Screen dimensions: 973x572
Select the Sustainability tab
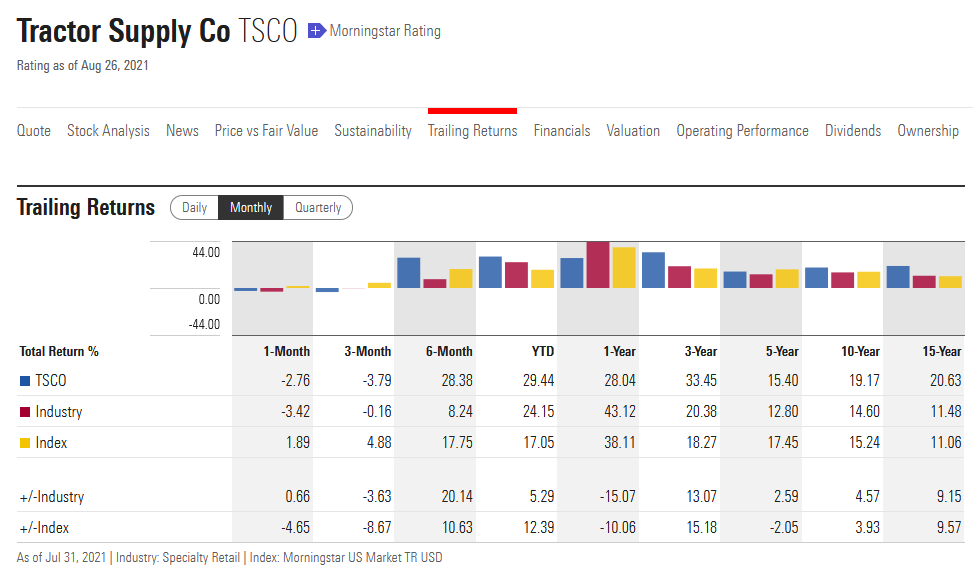[x=373, y=131]
